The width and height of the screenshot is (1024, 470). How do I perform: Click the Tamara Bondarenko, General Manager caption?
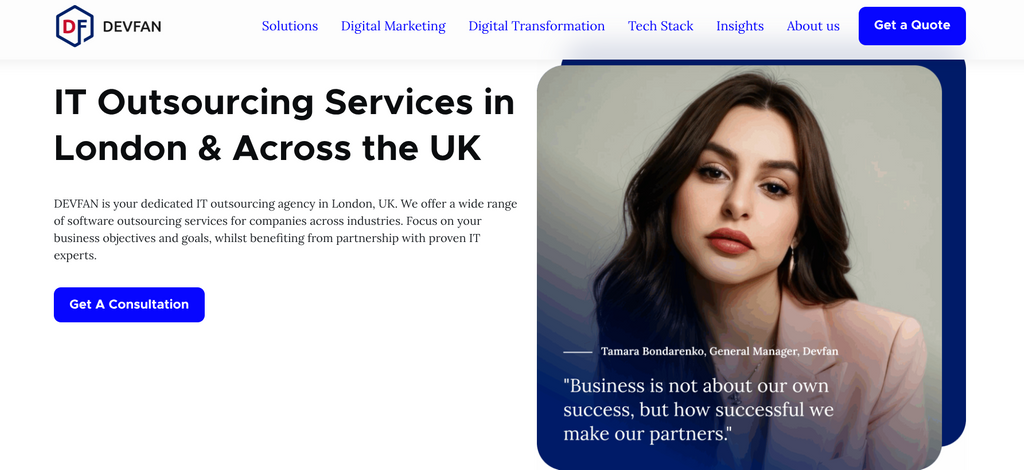coord(719,351)
